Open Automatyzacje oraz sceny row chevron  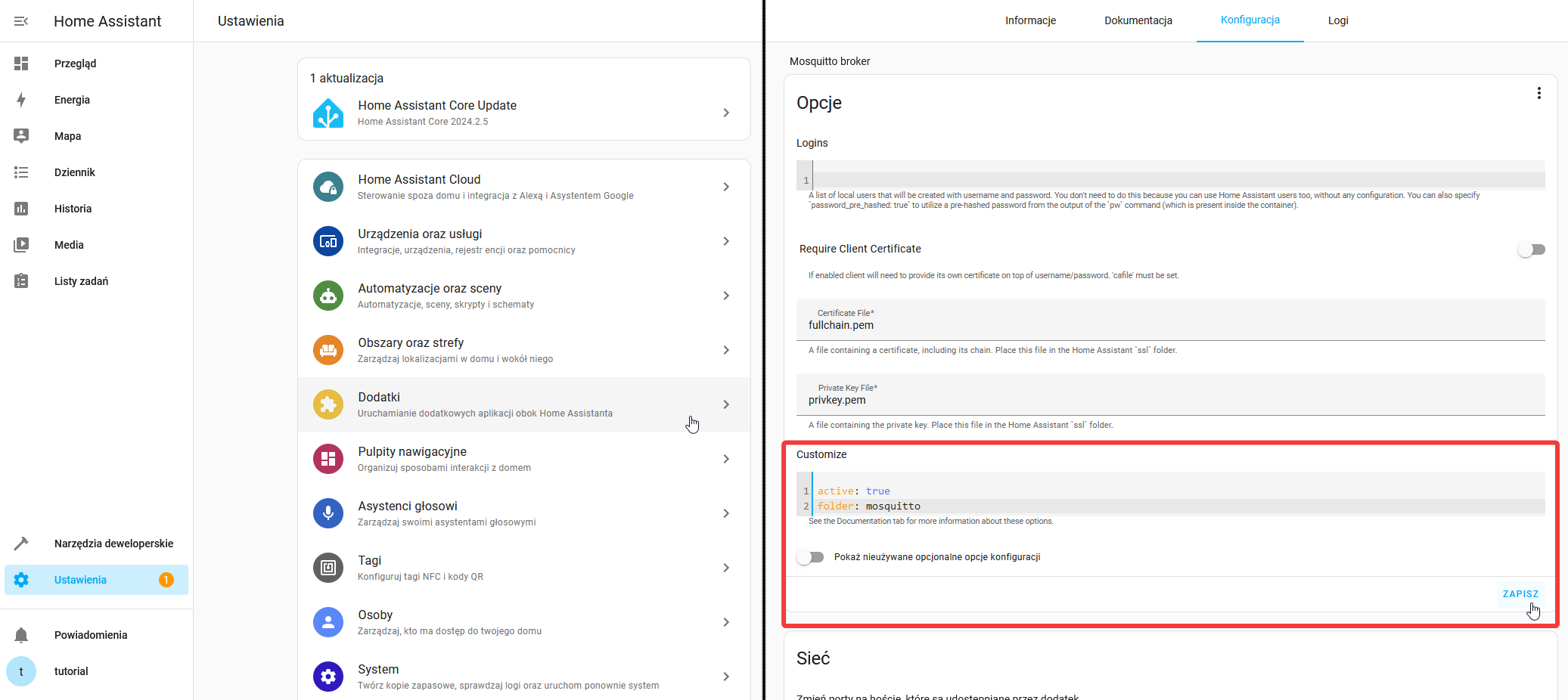tap(726, 296)
